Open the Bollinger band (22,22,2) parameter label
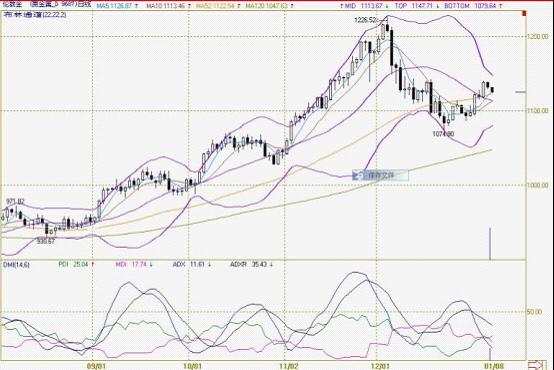554x370 pixels. pyautogui.click(x=35, y=14)
